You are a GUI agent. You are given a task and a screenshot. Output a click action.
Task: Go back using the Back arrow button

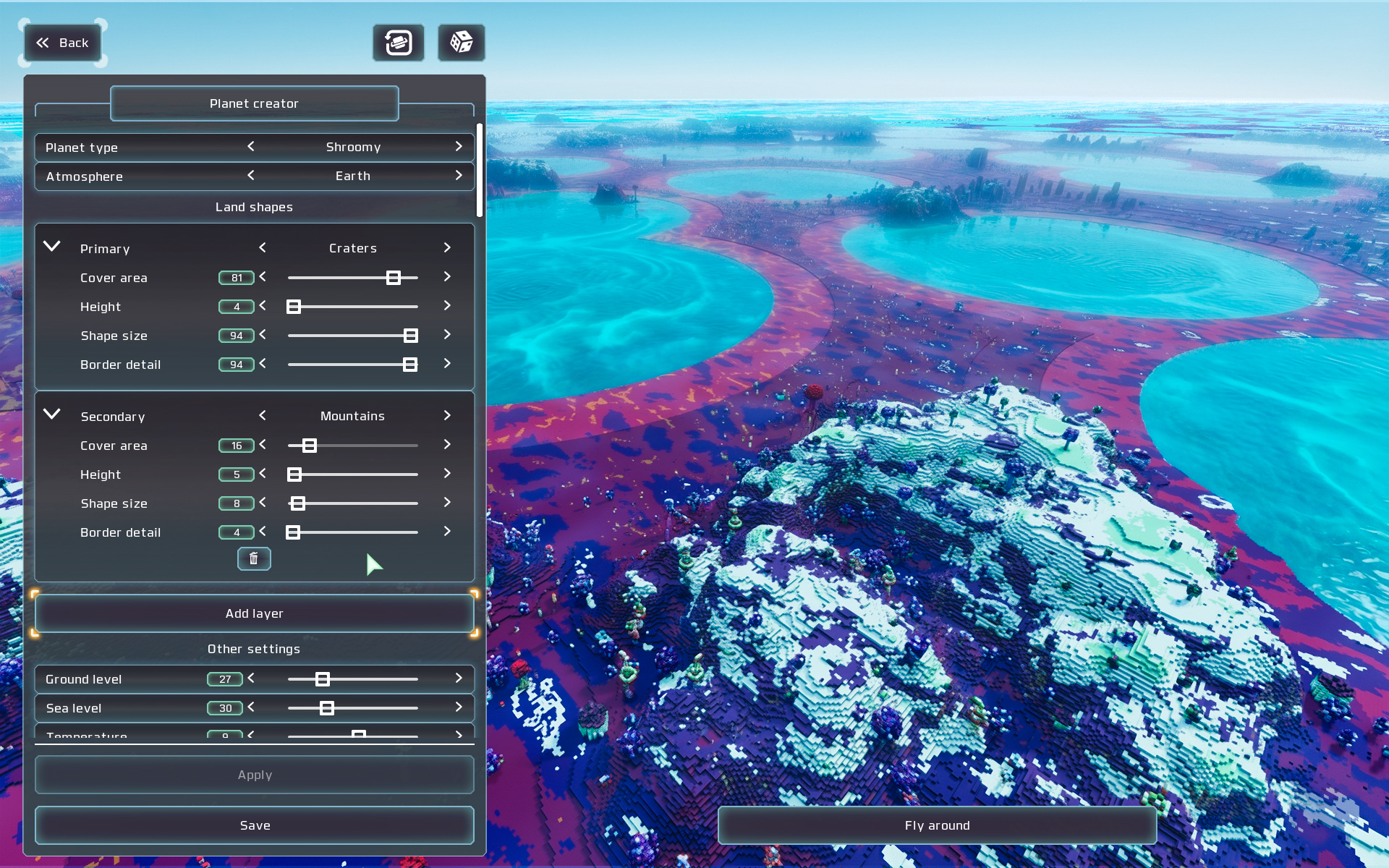click(63, 43)
